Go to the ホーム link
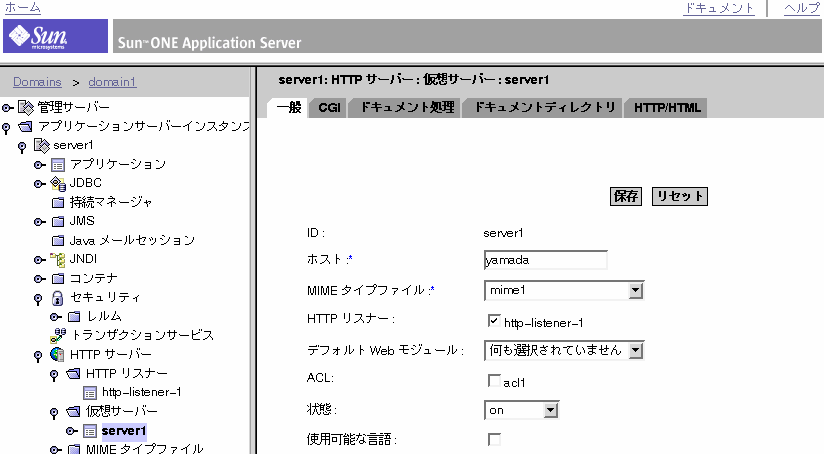Viewport: 824px width, 454px height. pos(23,7)
